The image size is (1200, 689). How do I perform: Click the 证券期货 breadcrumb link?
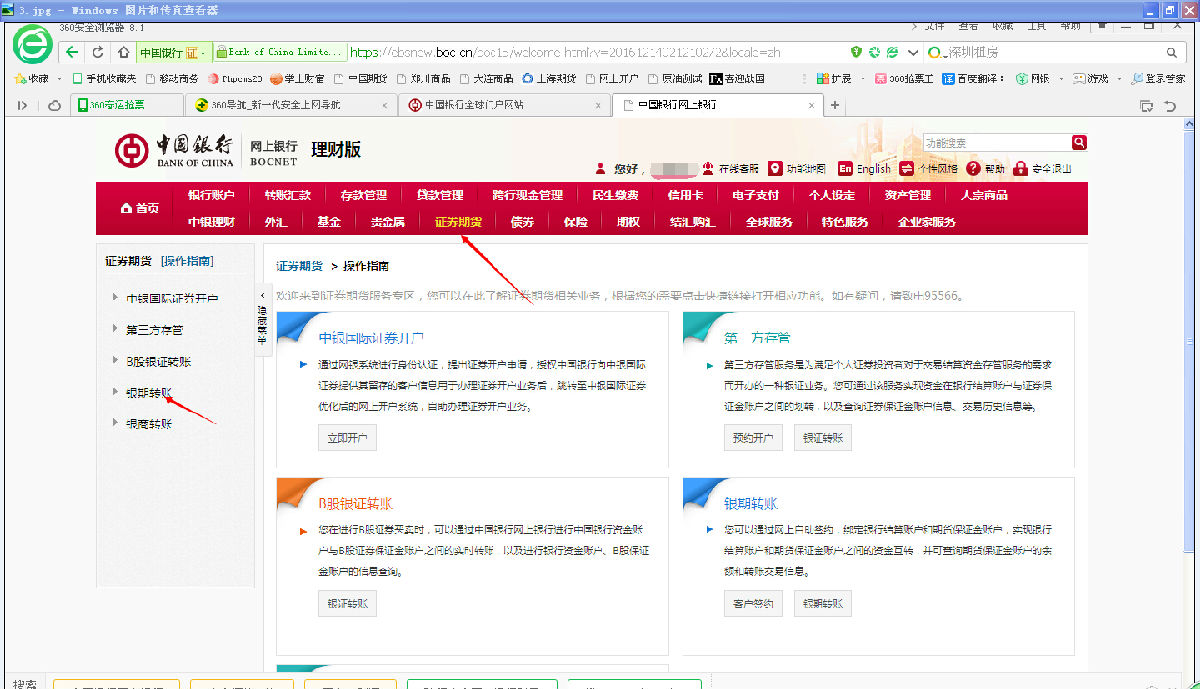pos(299,266)
